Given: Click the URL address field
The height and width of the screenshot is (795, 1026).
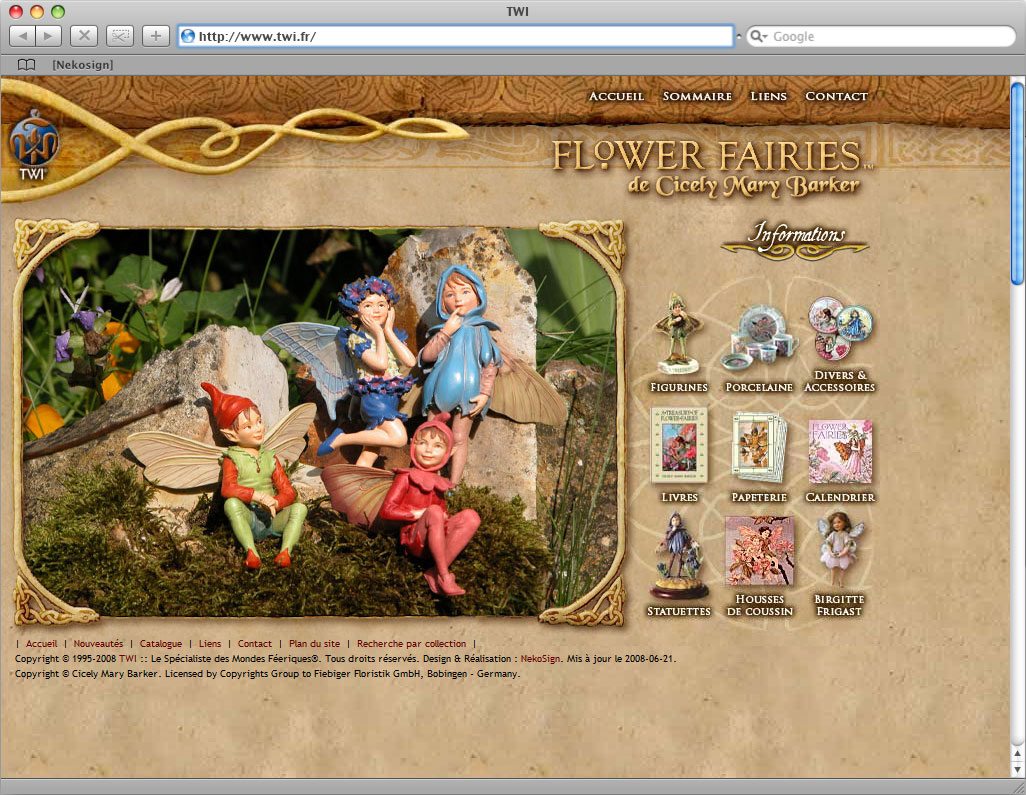Looking at the screenshot, I should click(x=455, y=36).
